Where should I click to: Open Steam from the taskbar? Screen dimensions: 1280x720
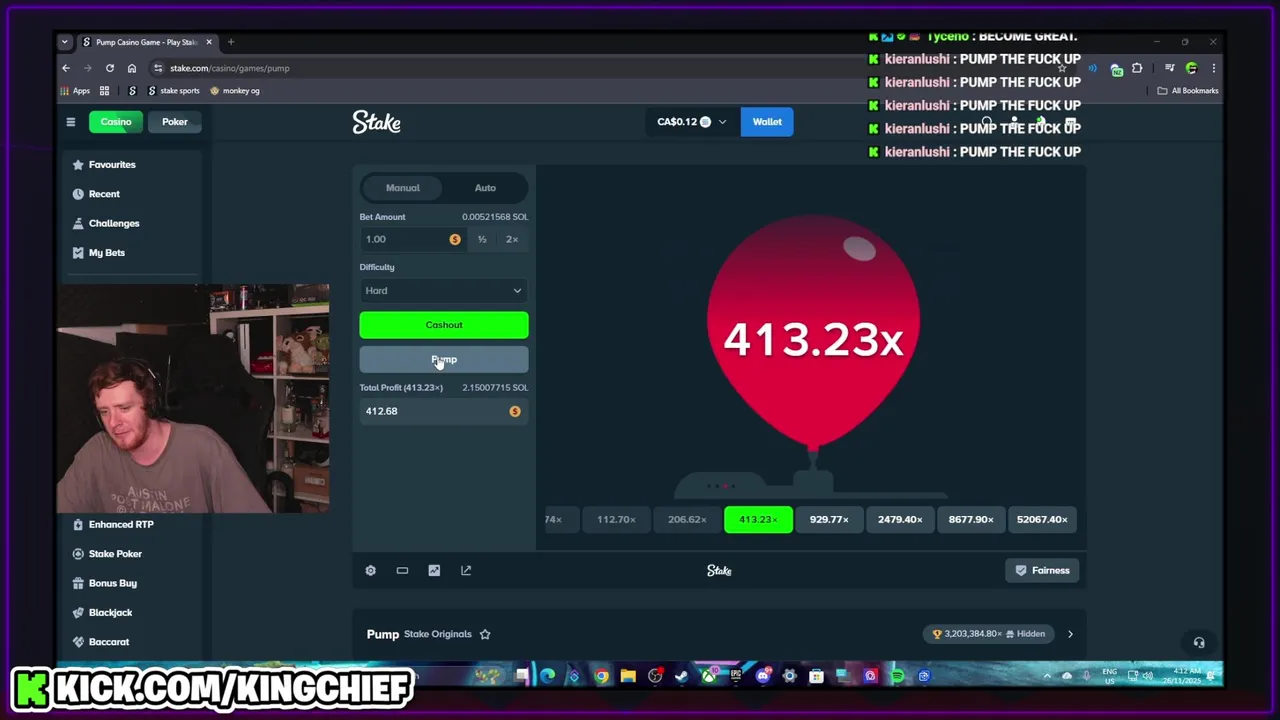click(x=681, y=676)
